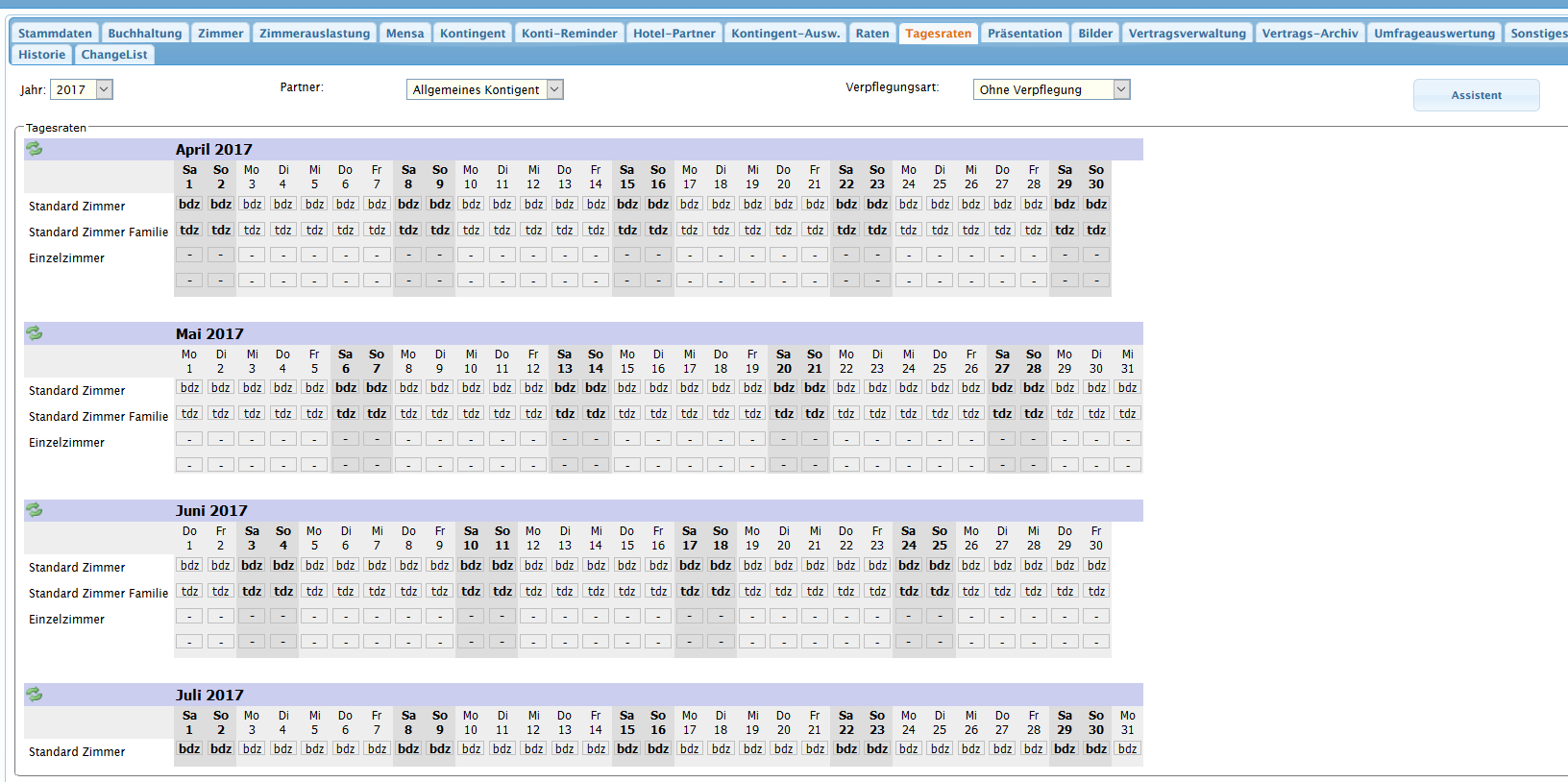Switch to the Bilder tab
The image size is (1568, 782).
point(1095,34)
